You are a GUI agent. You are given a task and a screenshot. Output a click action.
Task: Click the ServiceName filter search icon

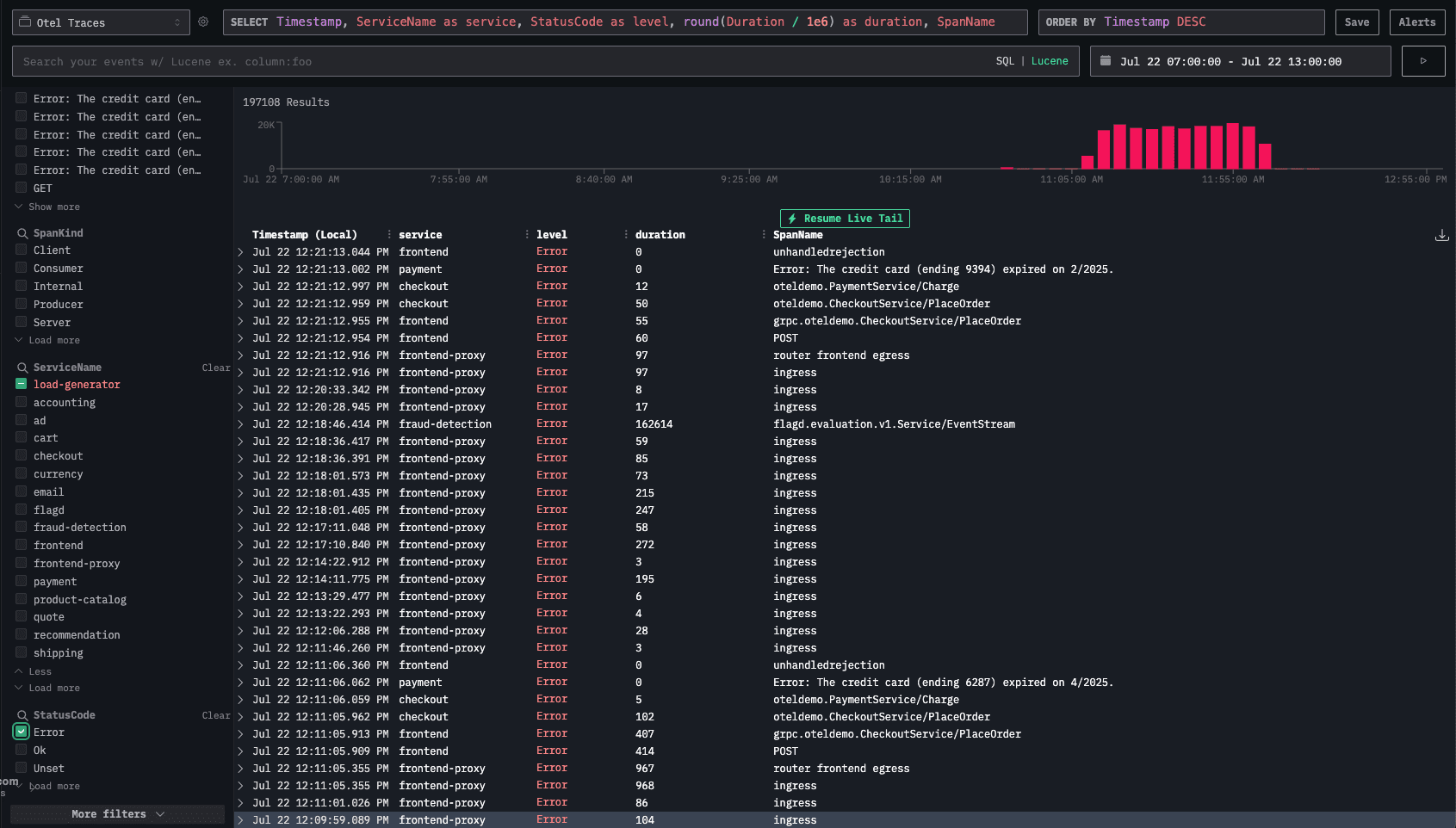click(22, 368)
